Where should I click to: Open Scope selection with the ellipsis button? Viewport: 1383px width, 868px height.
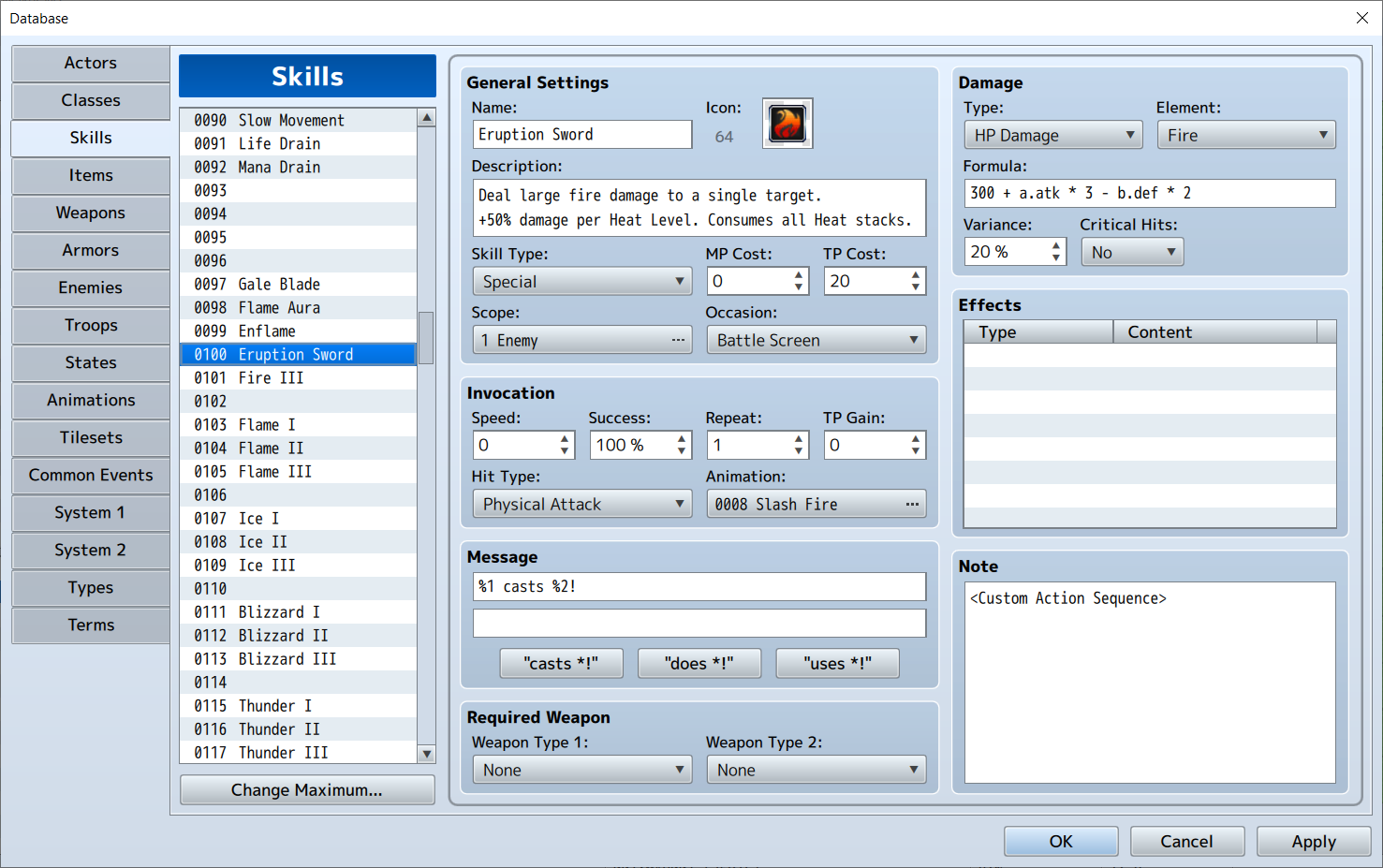click(x=677, y=340)
